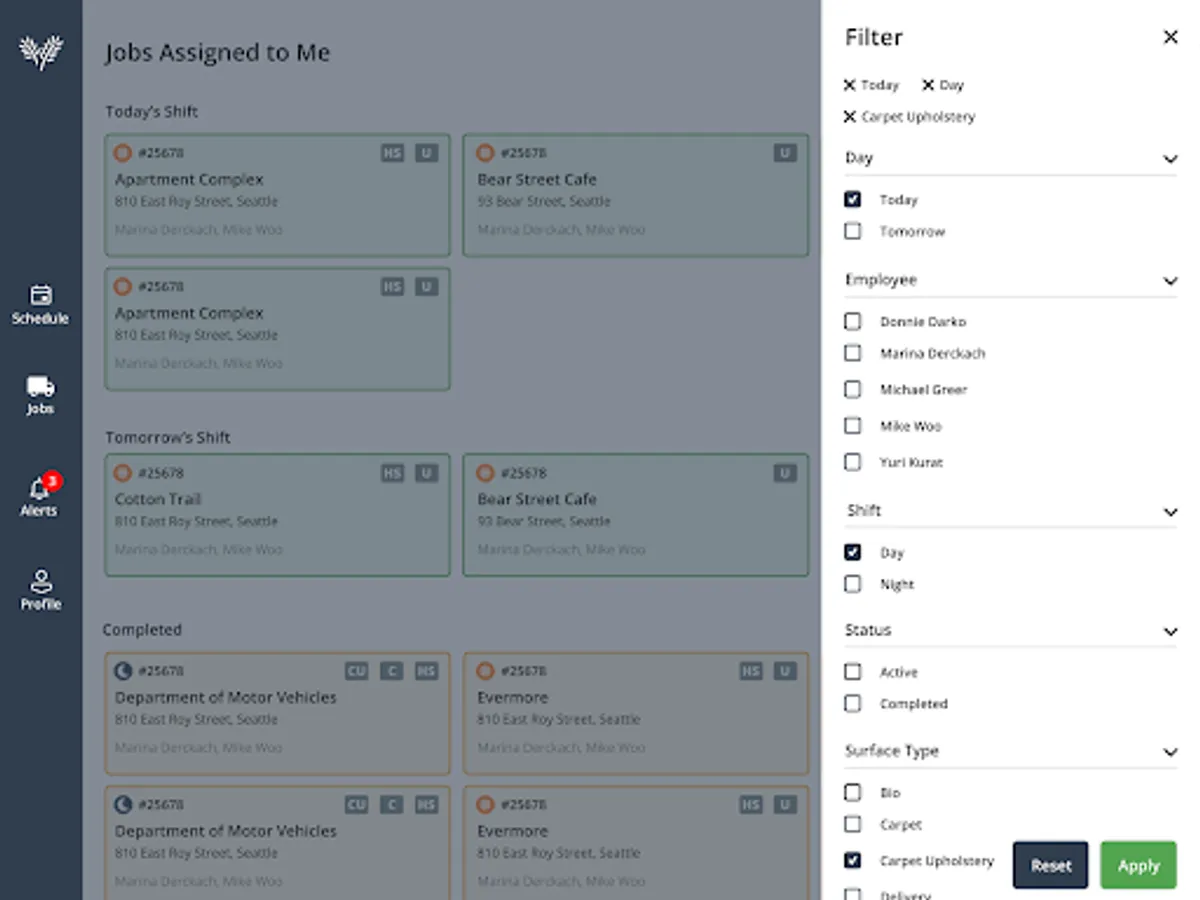
Task: Collapse the Employee filter section
Action: 1170,281
